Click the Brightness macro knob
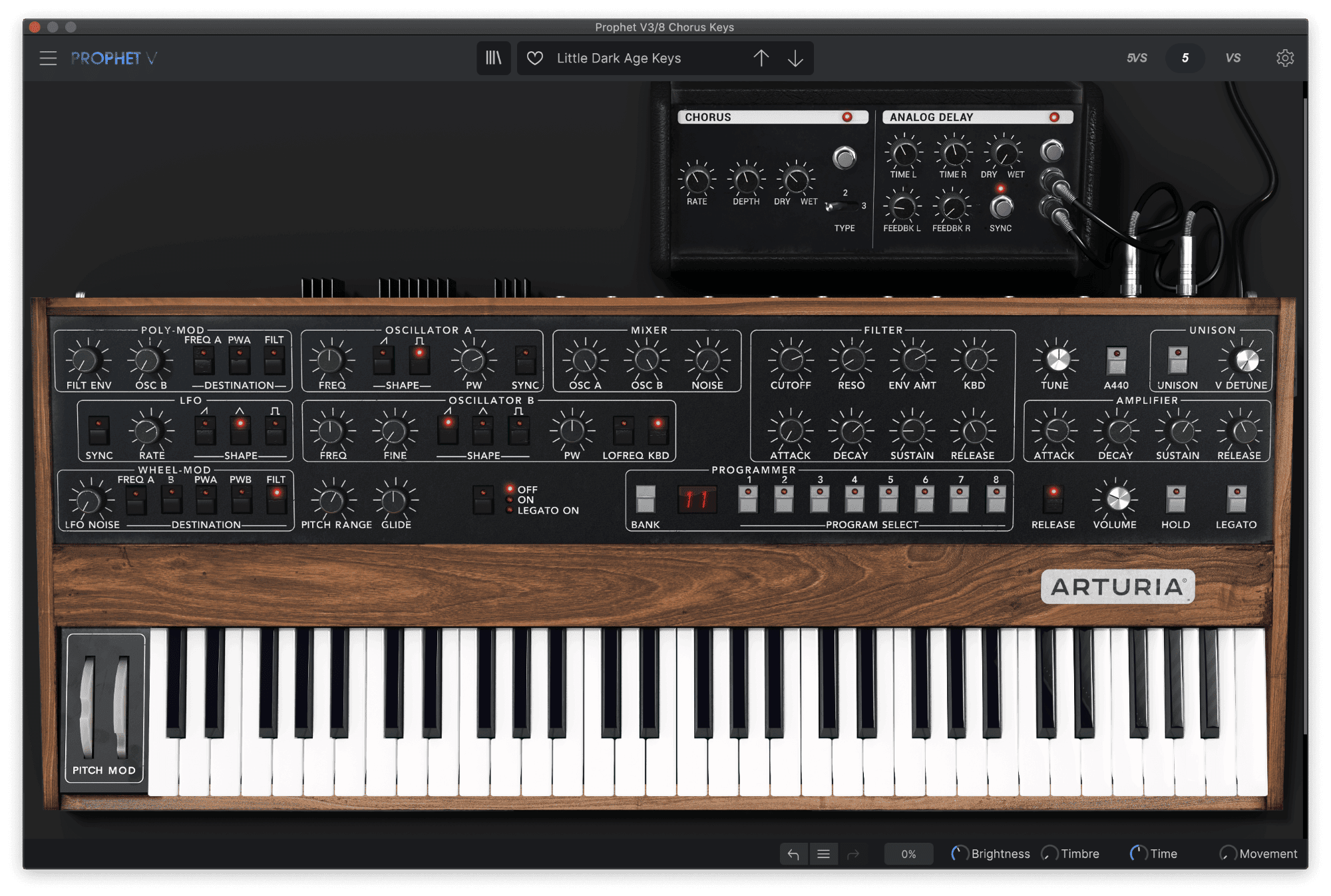The width and height of the screenshot is (1331, 896). tap(959, 854)
